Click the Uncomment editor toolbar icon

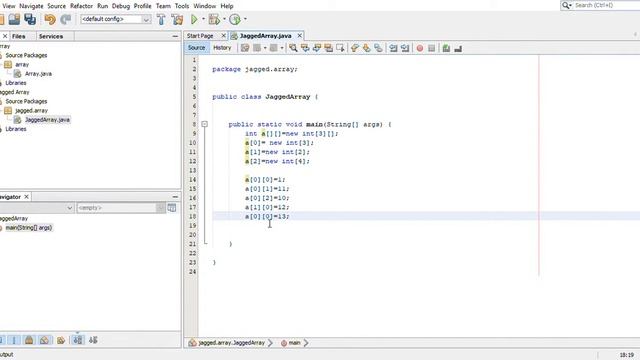click(x=458, y=48)
